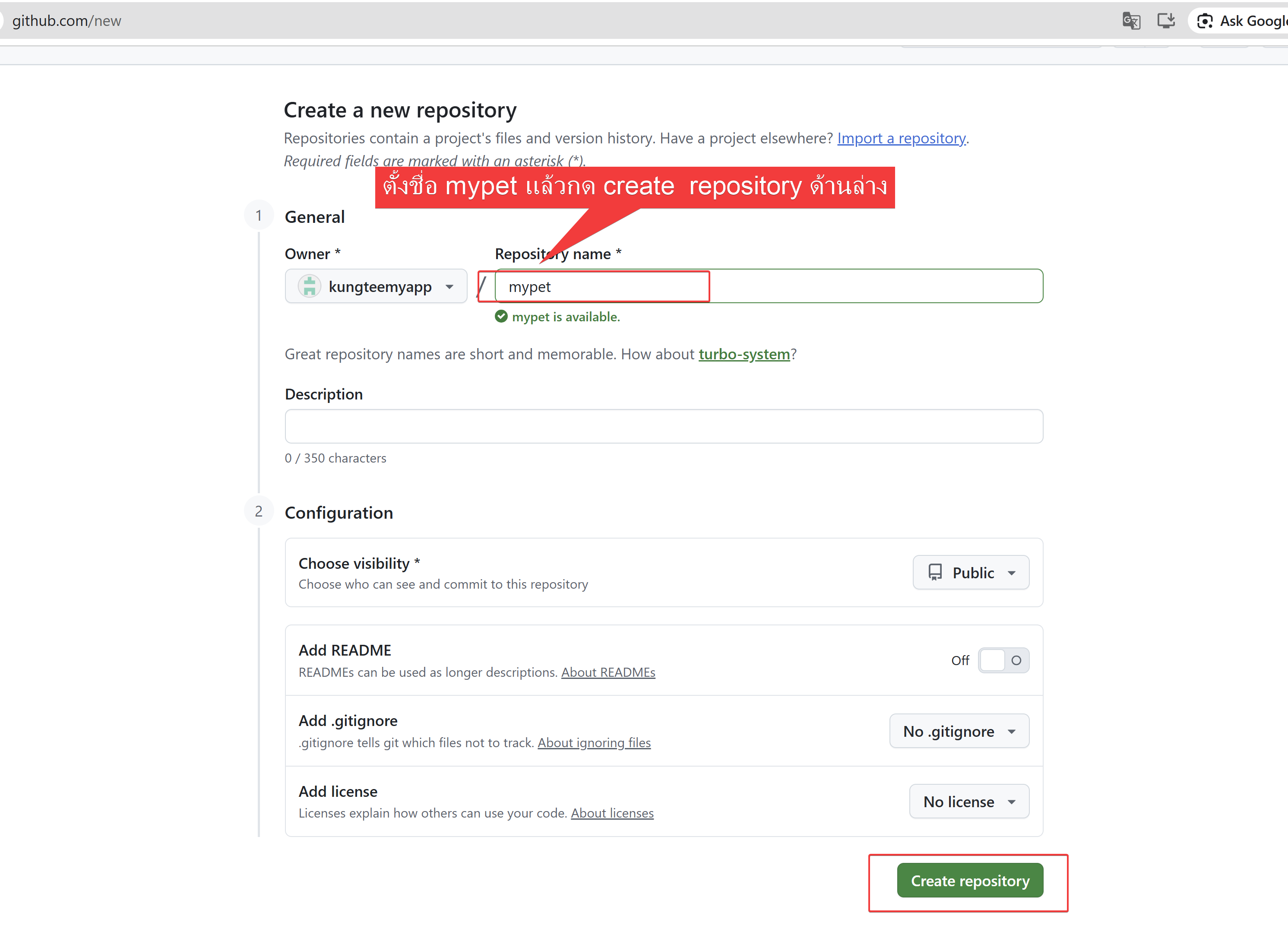Open the Import a repository link
Viewport: 1288px width, 932px height.
tap(901, 138)
